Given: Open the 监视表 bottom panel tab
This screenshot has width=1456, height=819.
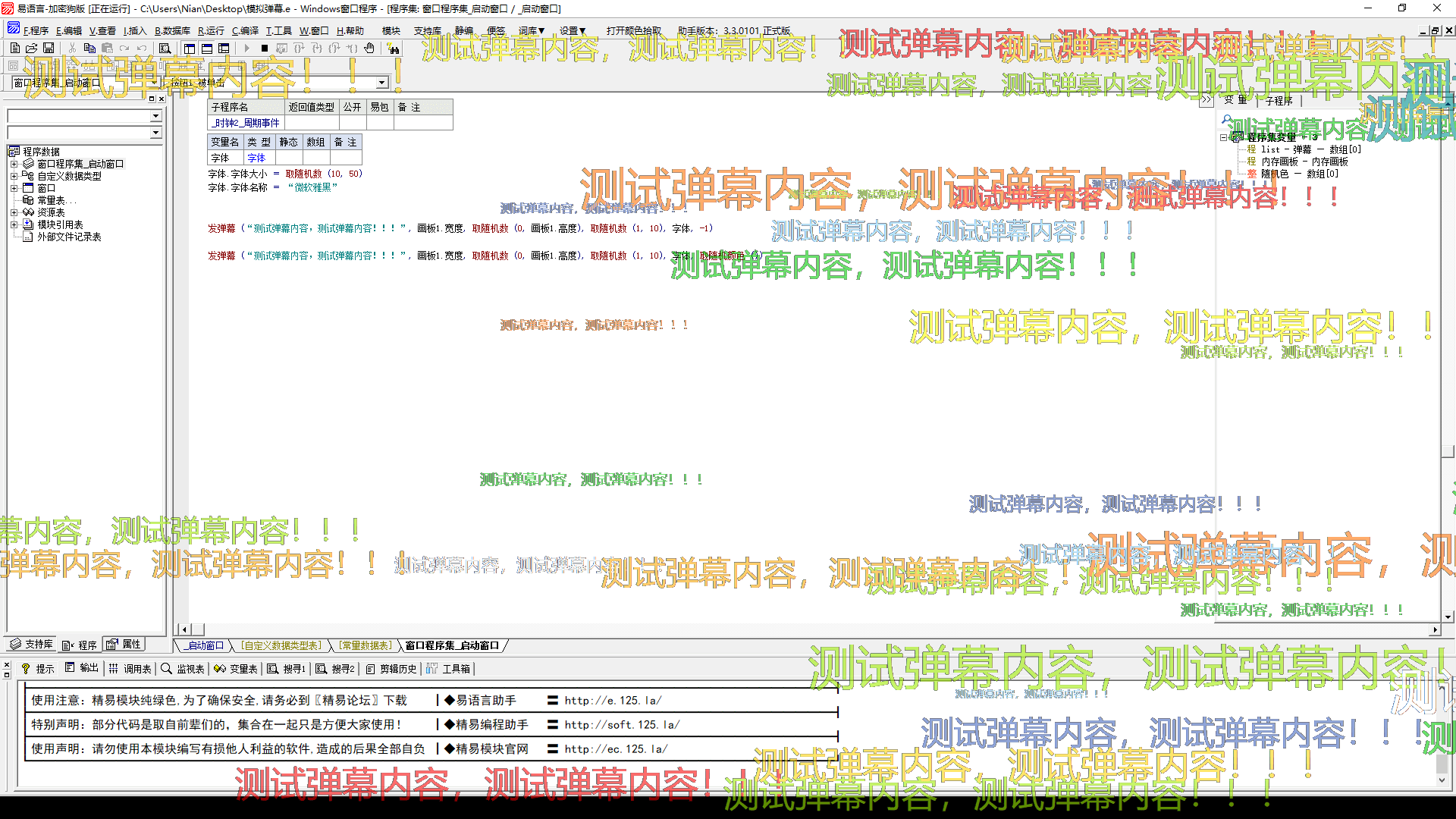Looking at the screenshot, I should [x=183, y=668].
